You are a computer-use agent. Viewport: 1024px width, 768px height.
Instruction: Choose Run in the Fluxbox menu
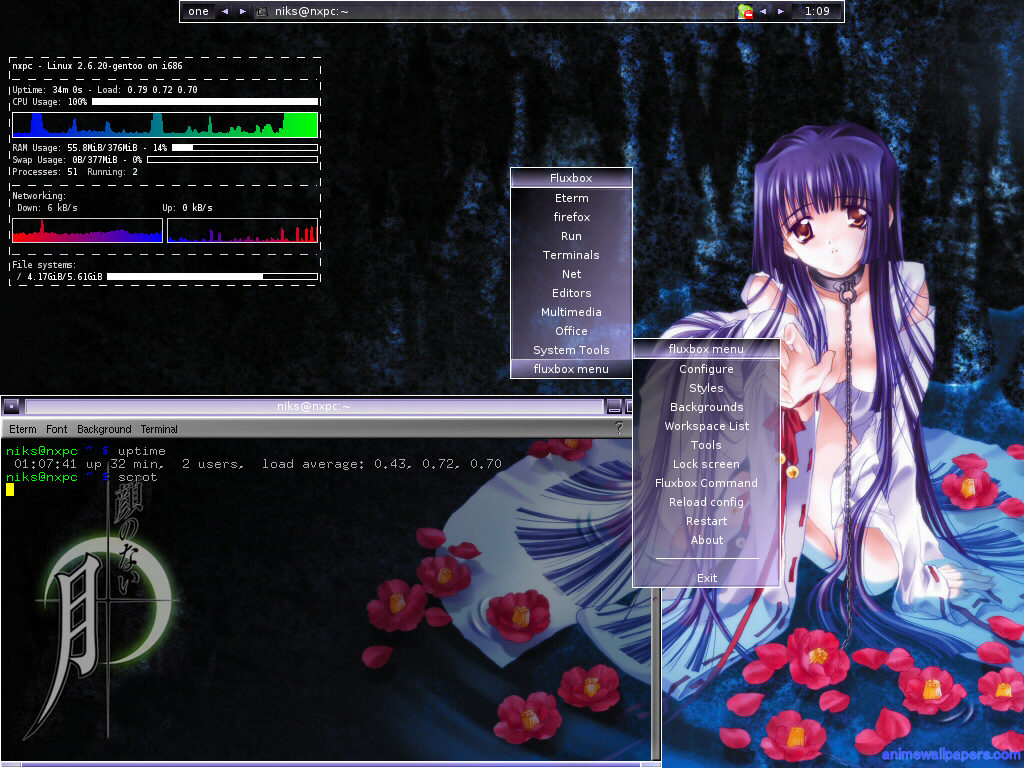pos(571,236)
